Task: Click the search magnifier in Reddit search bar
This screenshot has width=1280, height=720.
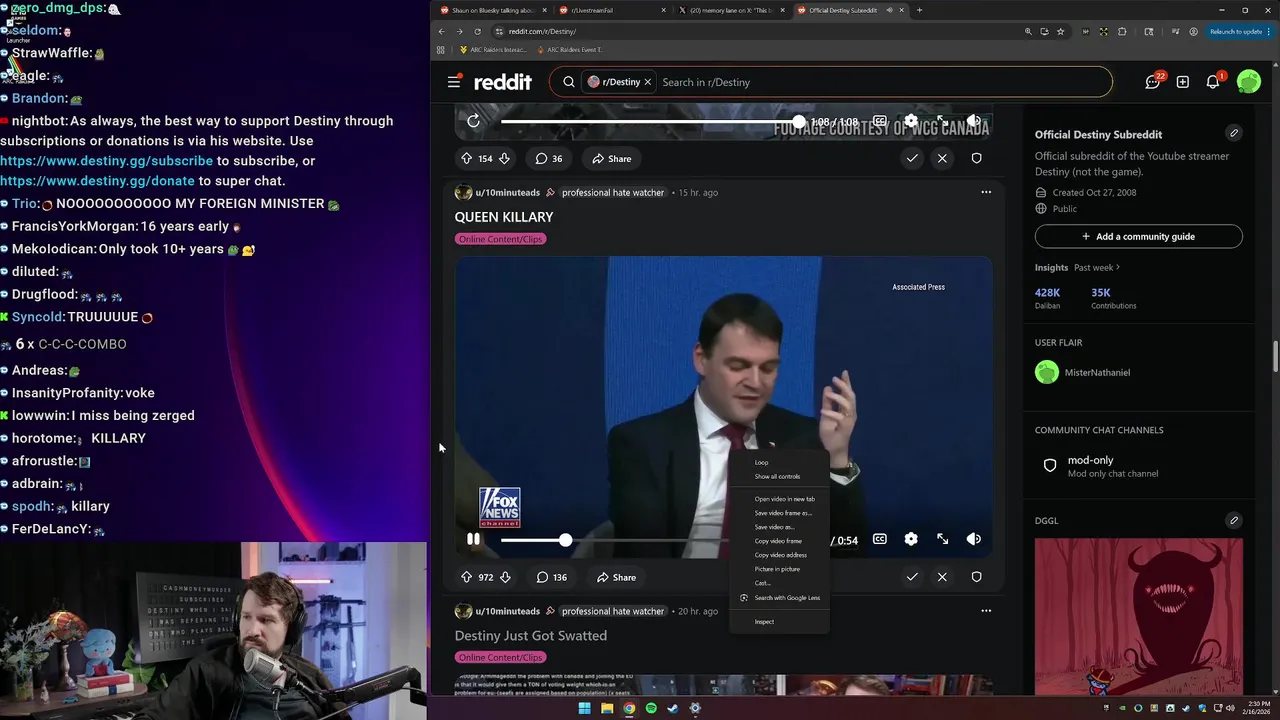Action: point(569,82)
